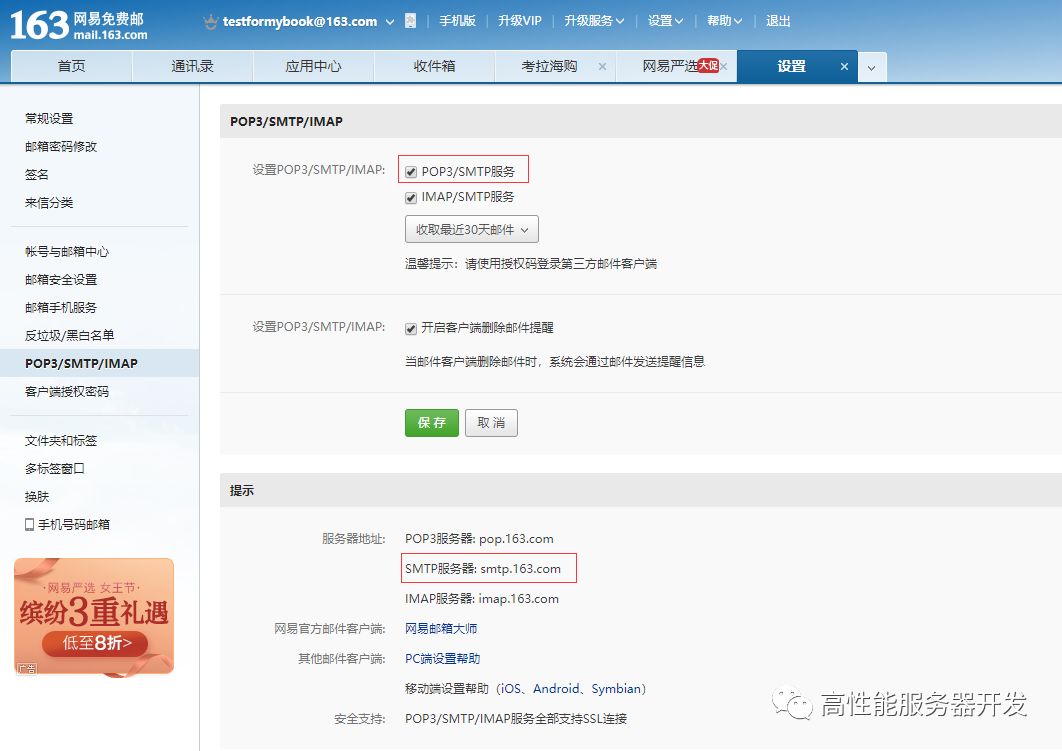This screenshot has width=1062, height=751.
Task: Open 邮箱手机服务 in the sidebar
Action: pos(61,307)
